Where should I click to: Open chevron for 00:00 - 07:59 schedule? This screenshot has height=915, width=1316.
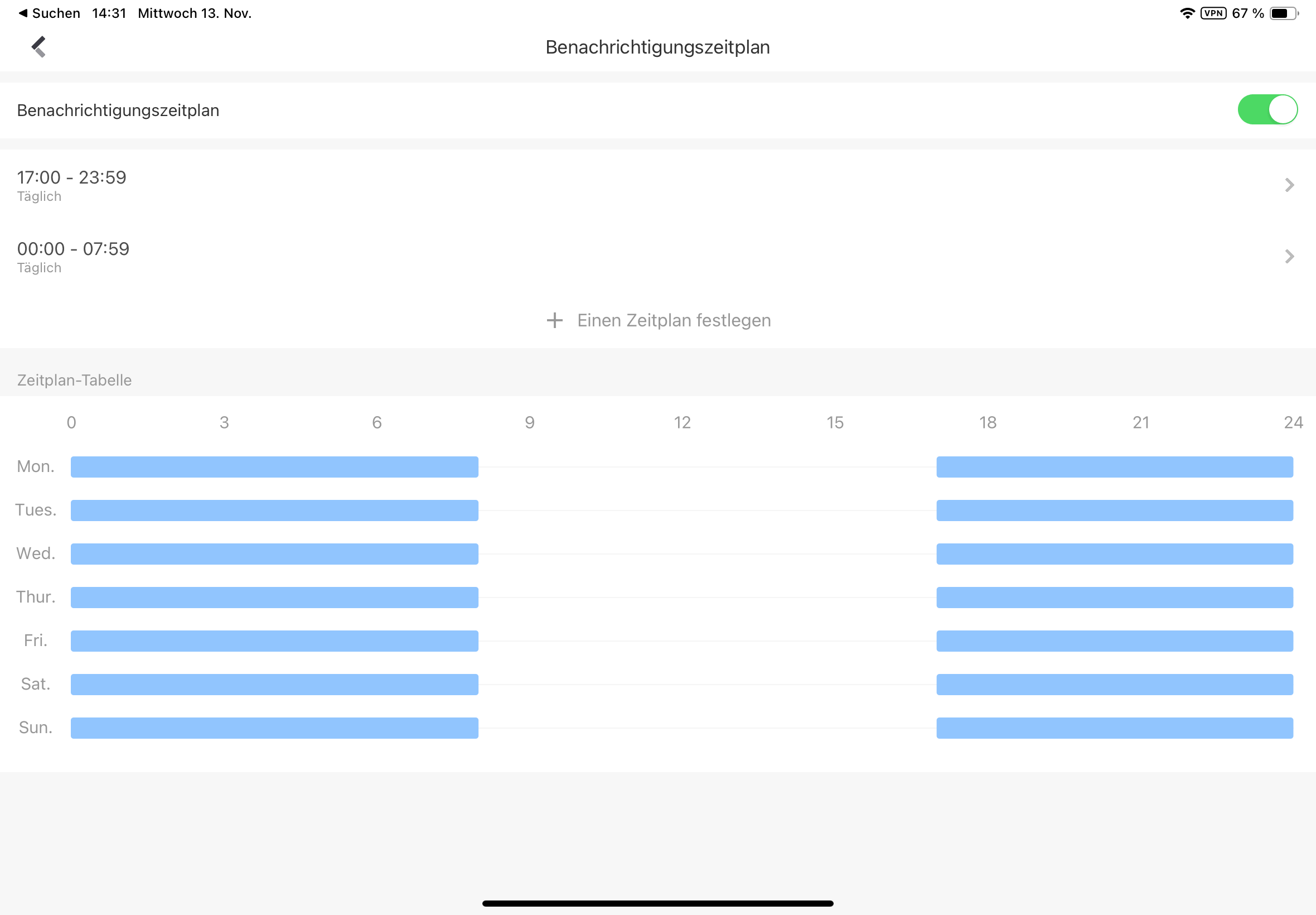click(1289, 256)
